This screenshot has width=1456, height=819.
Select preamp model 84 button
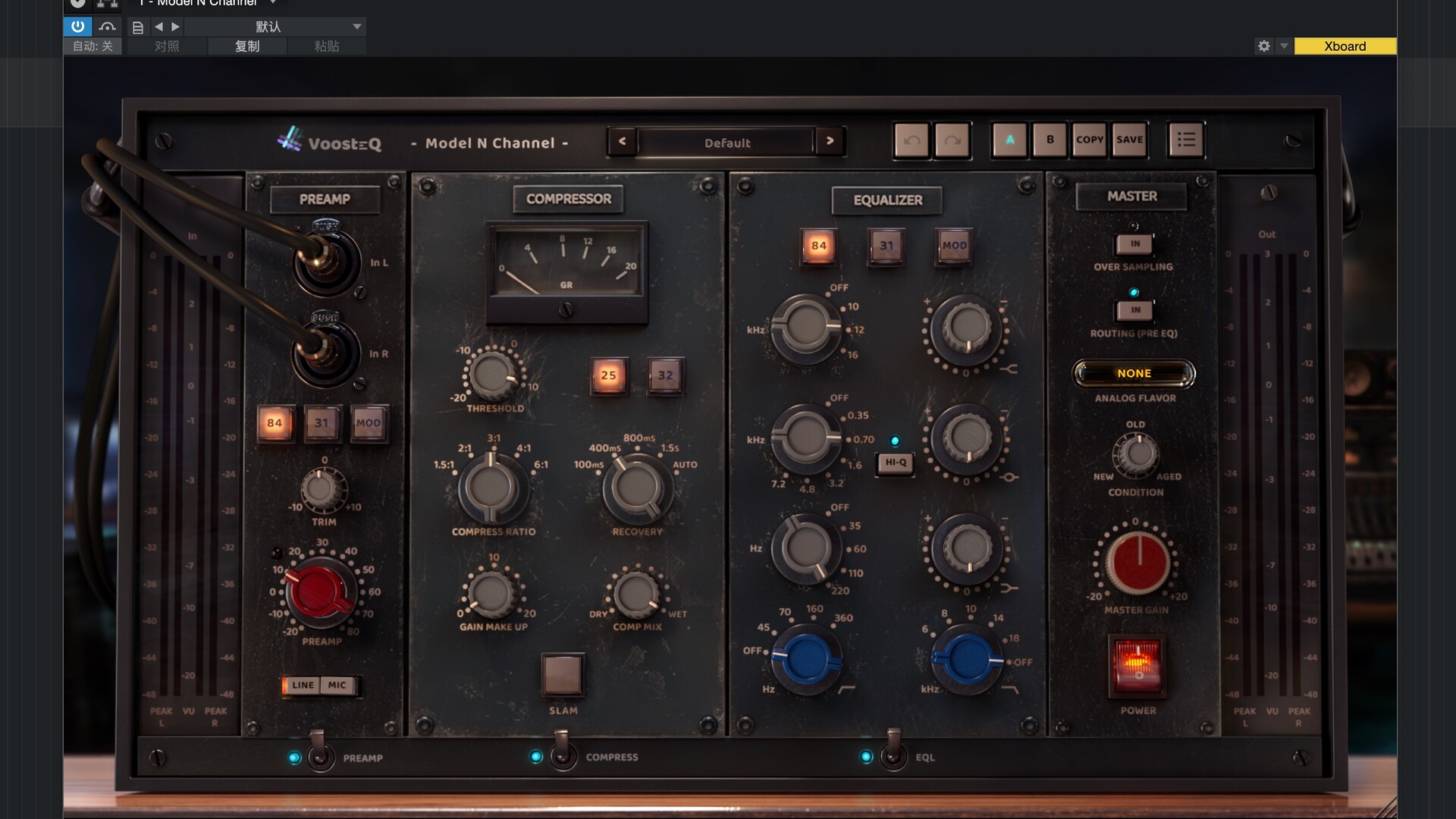tap(275, 423)
